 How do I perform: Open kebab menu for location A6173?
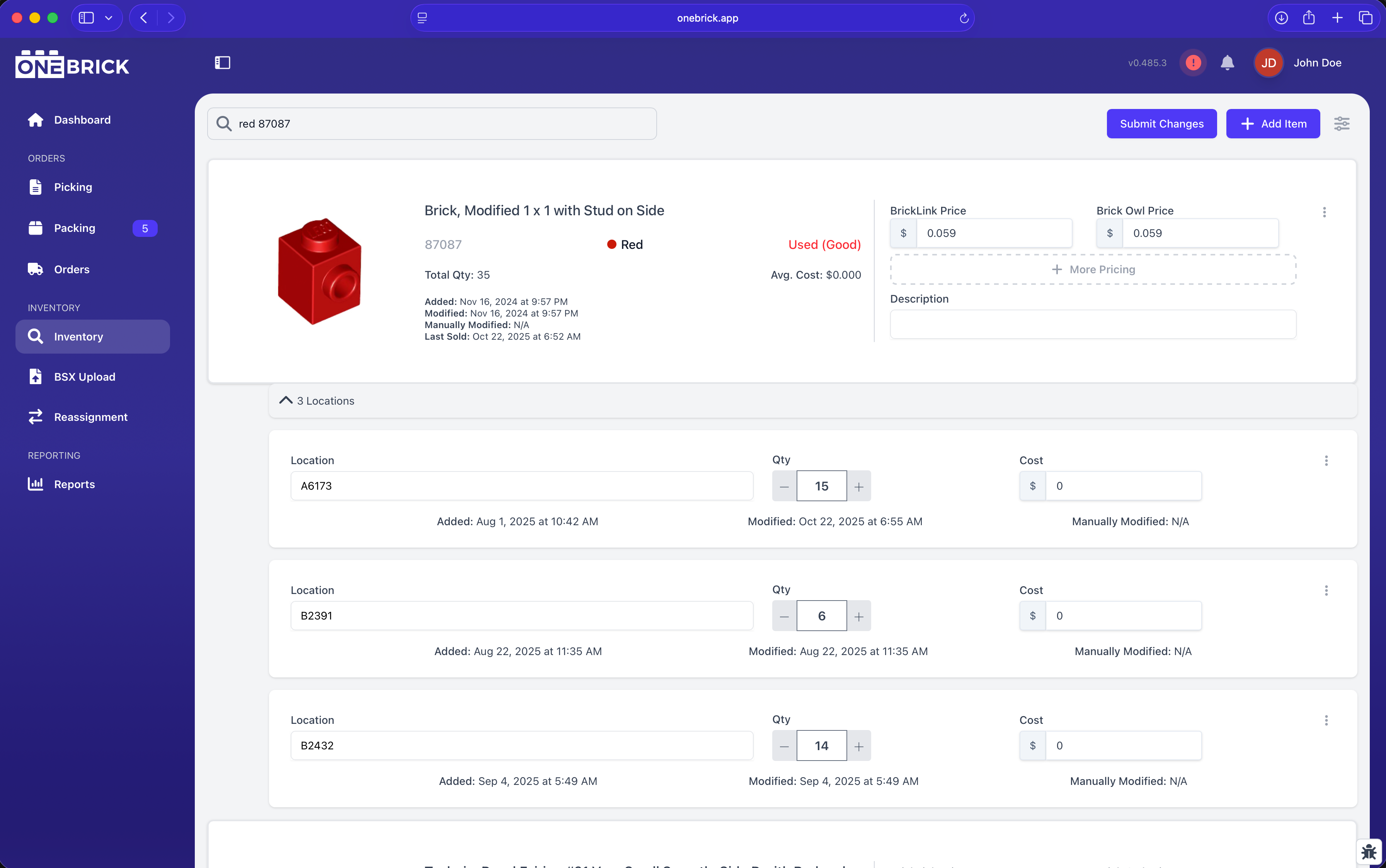[1326, 460]
